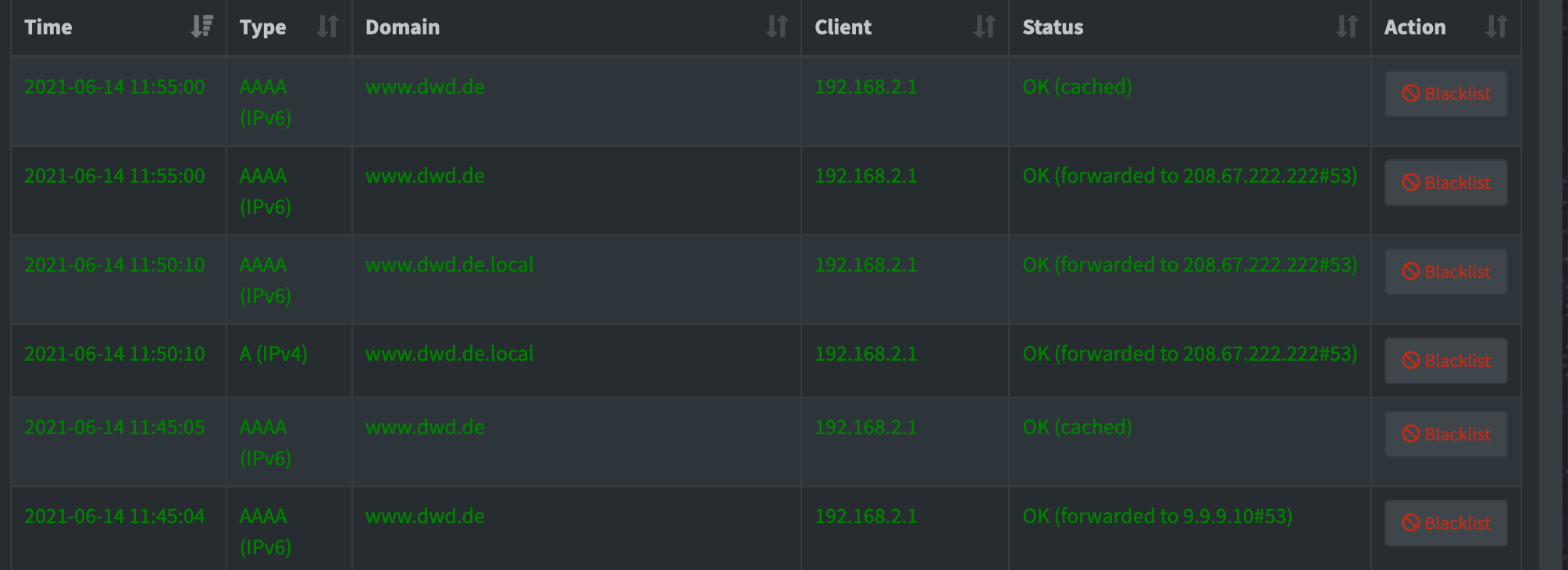The image size is (1568, 570).
Task: Select the Domain column header text
Action: point(402,27)
